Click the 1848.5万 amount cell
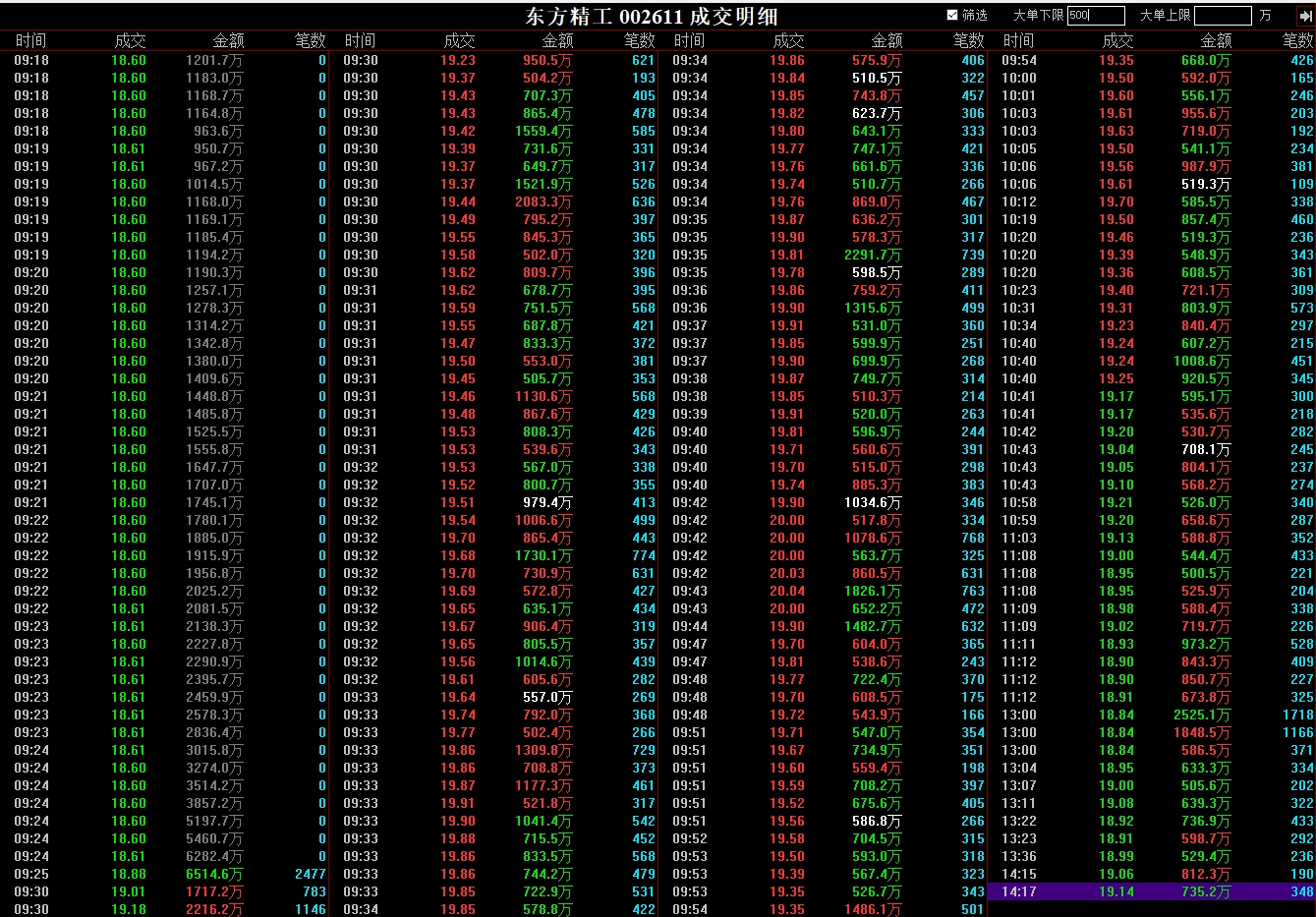The image size is (1316, 917). click(1202, 732)
